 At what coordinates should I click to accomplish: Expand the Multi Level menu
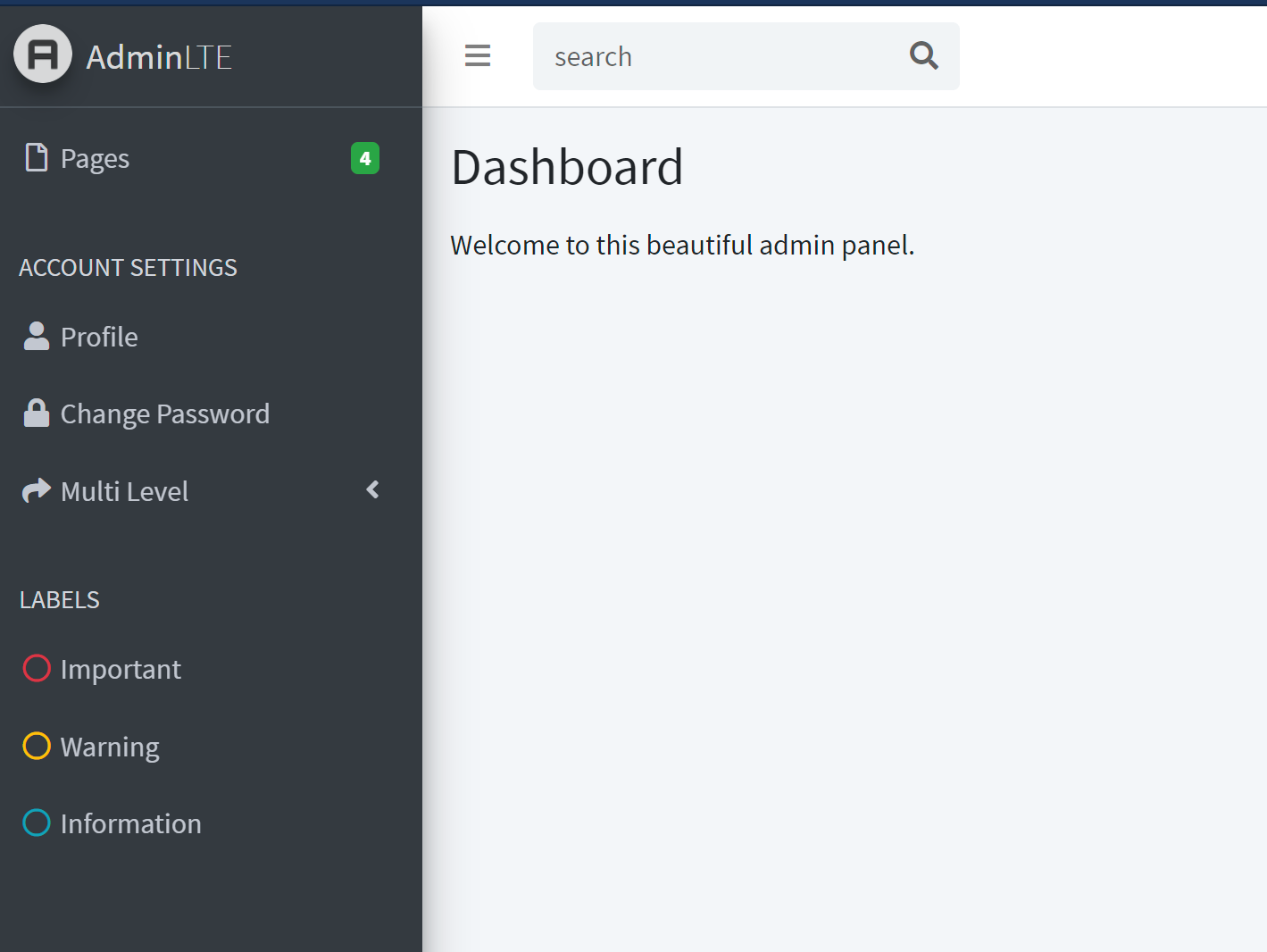coord(124,490)
